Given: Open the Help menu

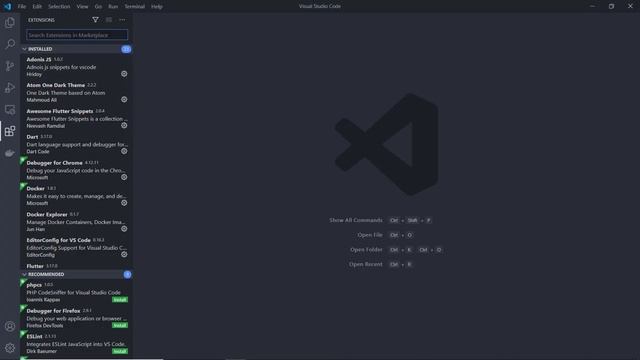Looking at the screenshot, I should (x=157, y=7).
